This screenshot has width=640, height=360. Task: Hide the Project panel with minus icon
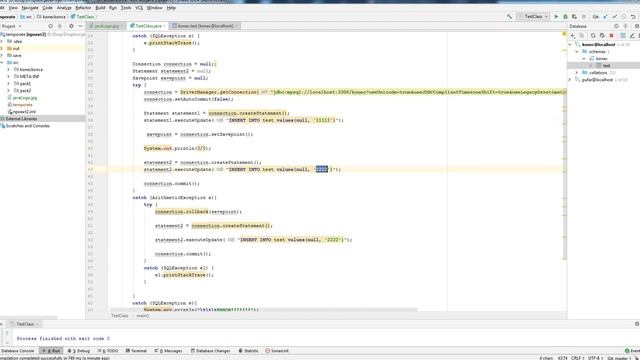coord(80,26)
